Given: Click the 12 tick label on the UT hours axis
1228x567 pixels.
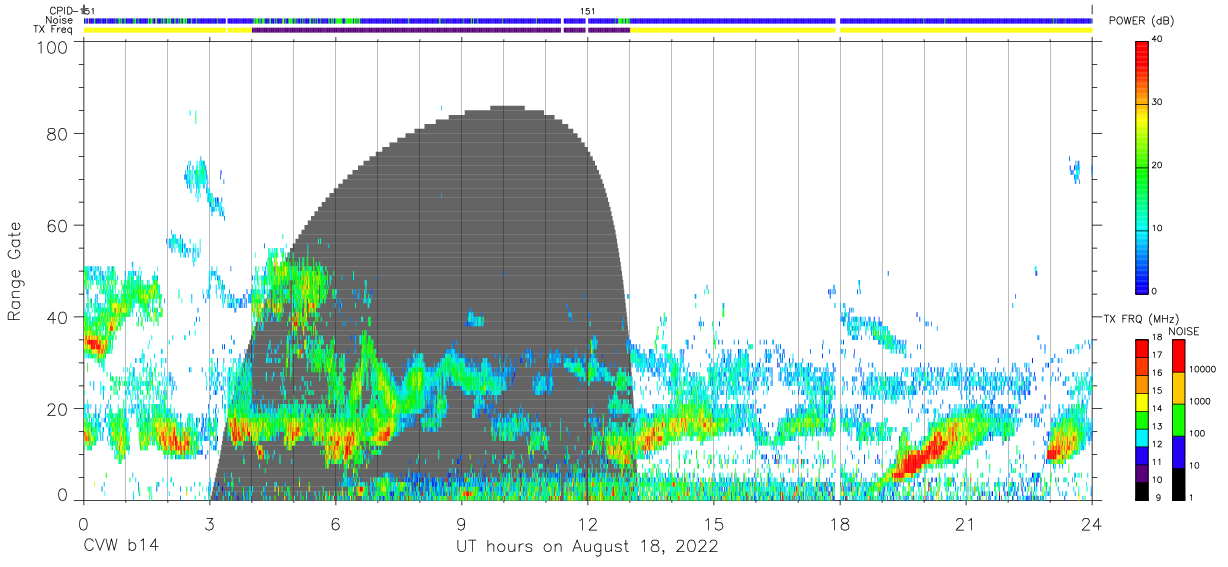Looking at the screenshot, I should [588, 523].
